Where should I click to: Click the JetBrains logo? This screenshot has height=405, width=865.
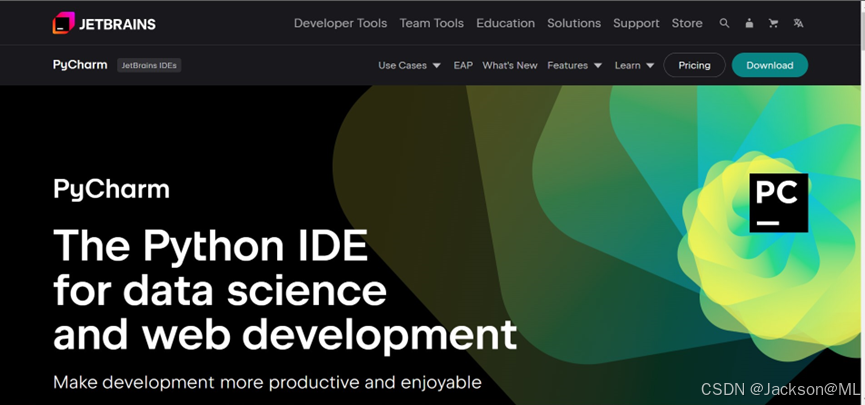click(104, 23)
